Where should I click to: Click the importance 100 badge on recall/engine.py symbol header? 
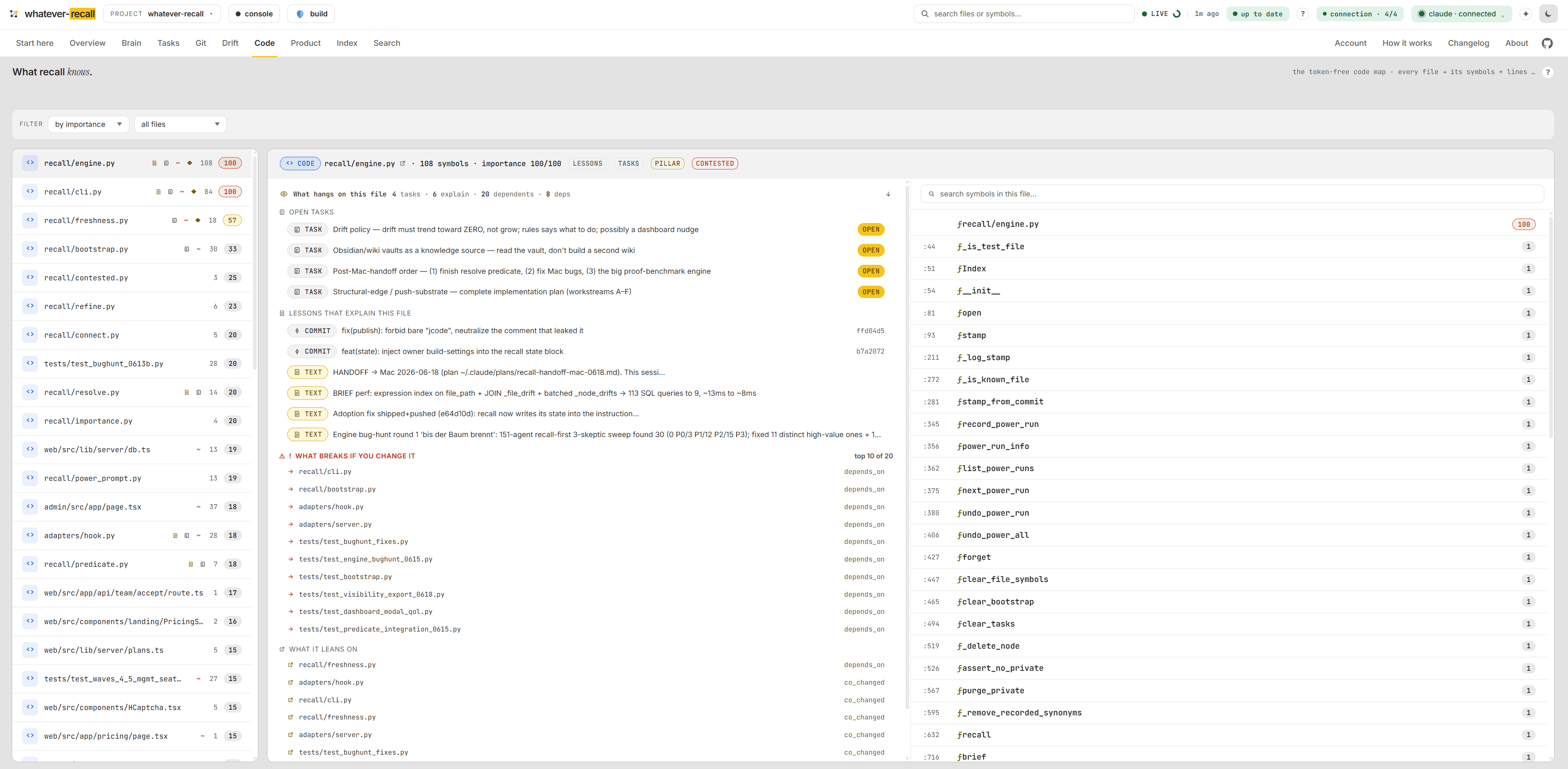(x=1523, y=224)
